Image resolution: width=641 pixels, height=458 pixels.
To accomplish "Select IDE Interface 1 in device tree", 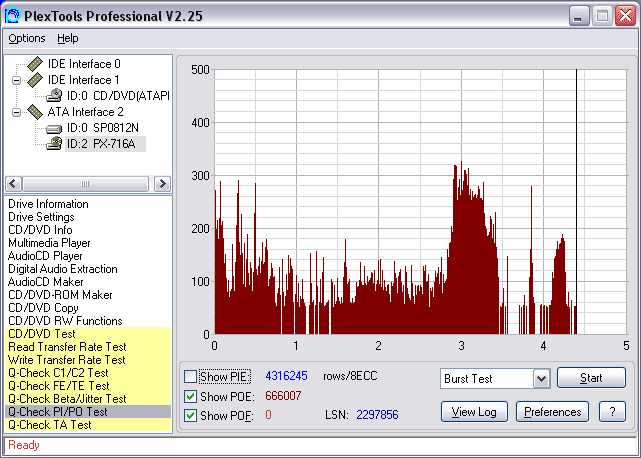I will click(84, 80).
